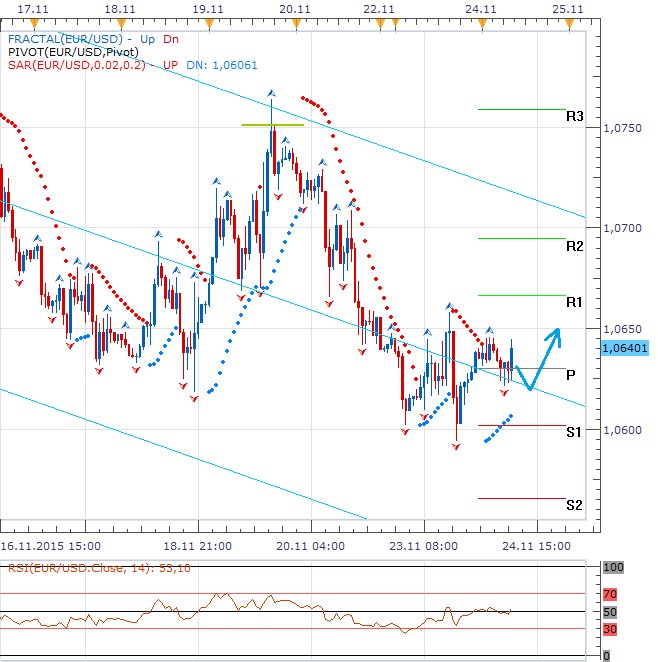Click the R2 pivot resistance label
Image resolution: width=658 pixels, height=662 pixels.
574,246
